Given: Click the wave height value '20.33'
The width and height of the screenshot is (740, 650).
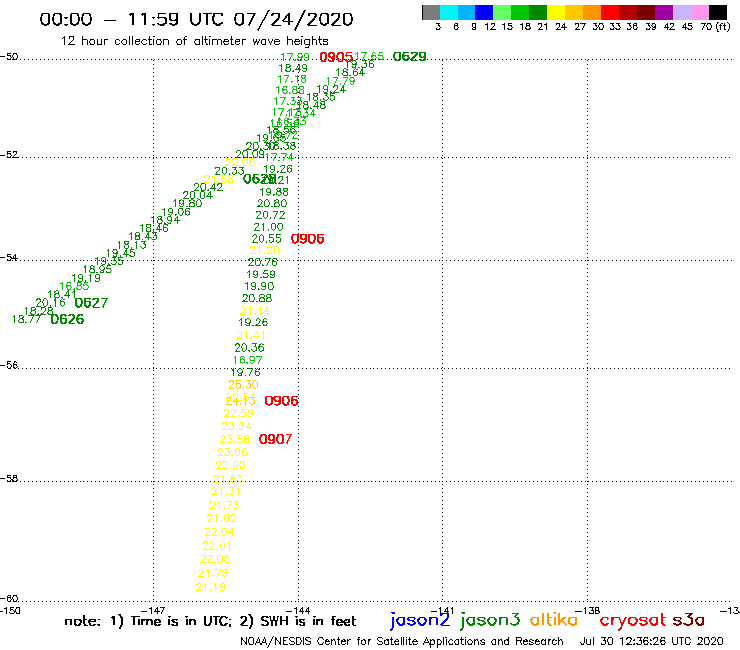Looking at the screenshot, I should point(229,171).
